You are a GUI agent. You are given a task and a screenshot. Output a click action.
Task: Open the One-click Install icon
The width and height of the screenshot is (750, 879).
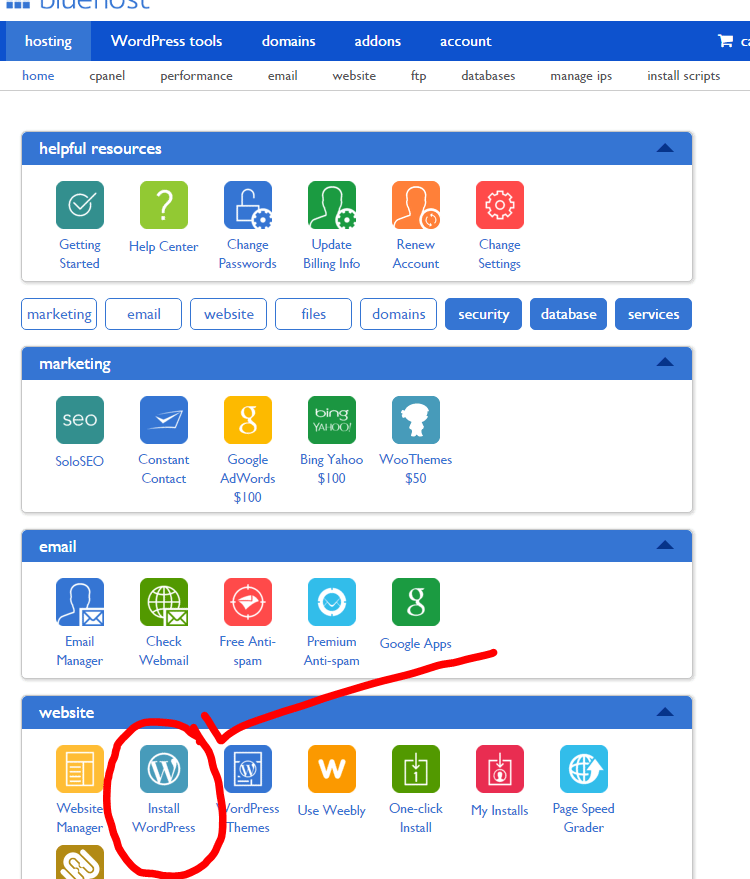[416, 769]
